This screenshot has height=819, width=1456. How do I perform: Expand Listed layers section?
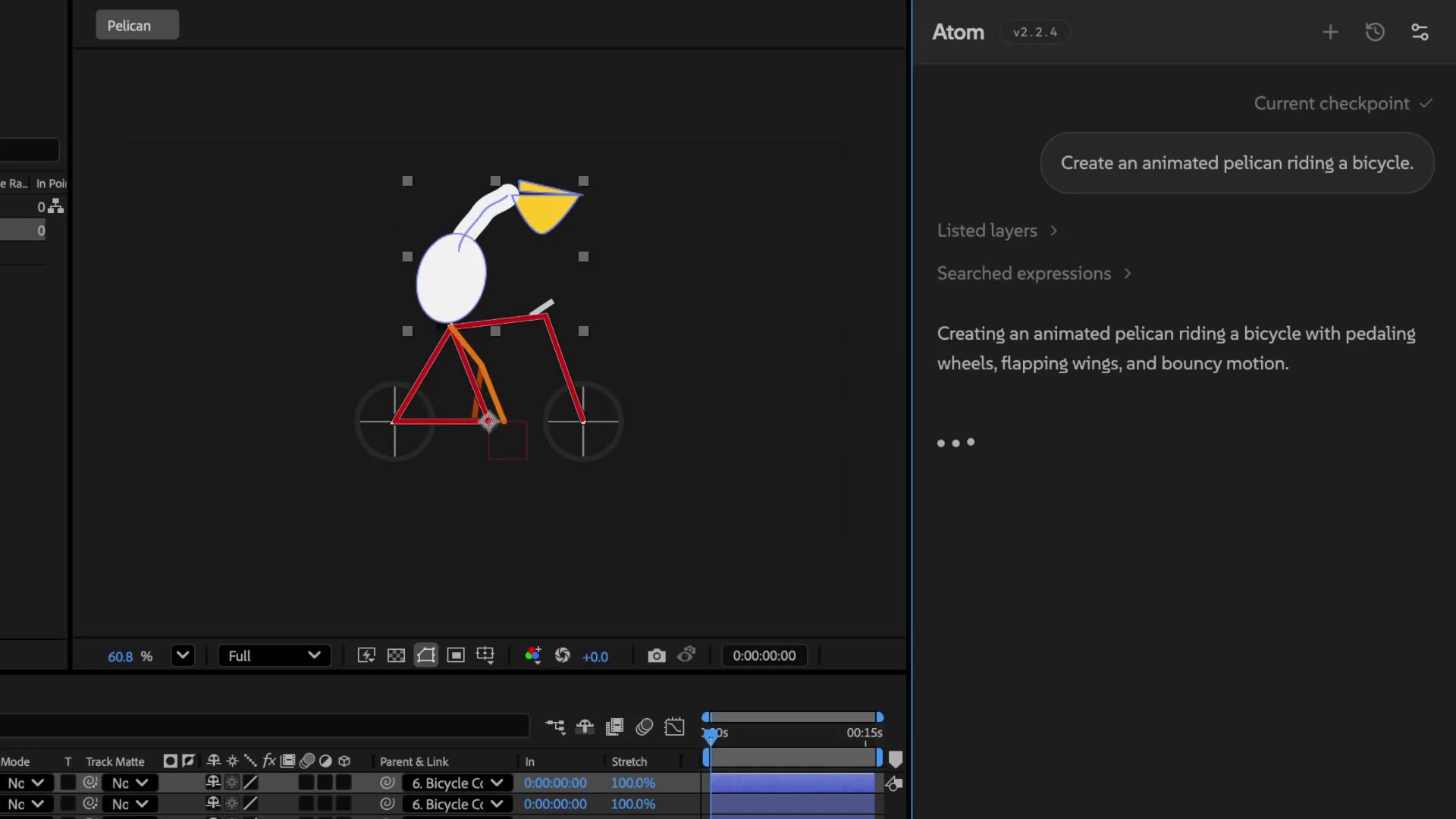point(997,231)
